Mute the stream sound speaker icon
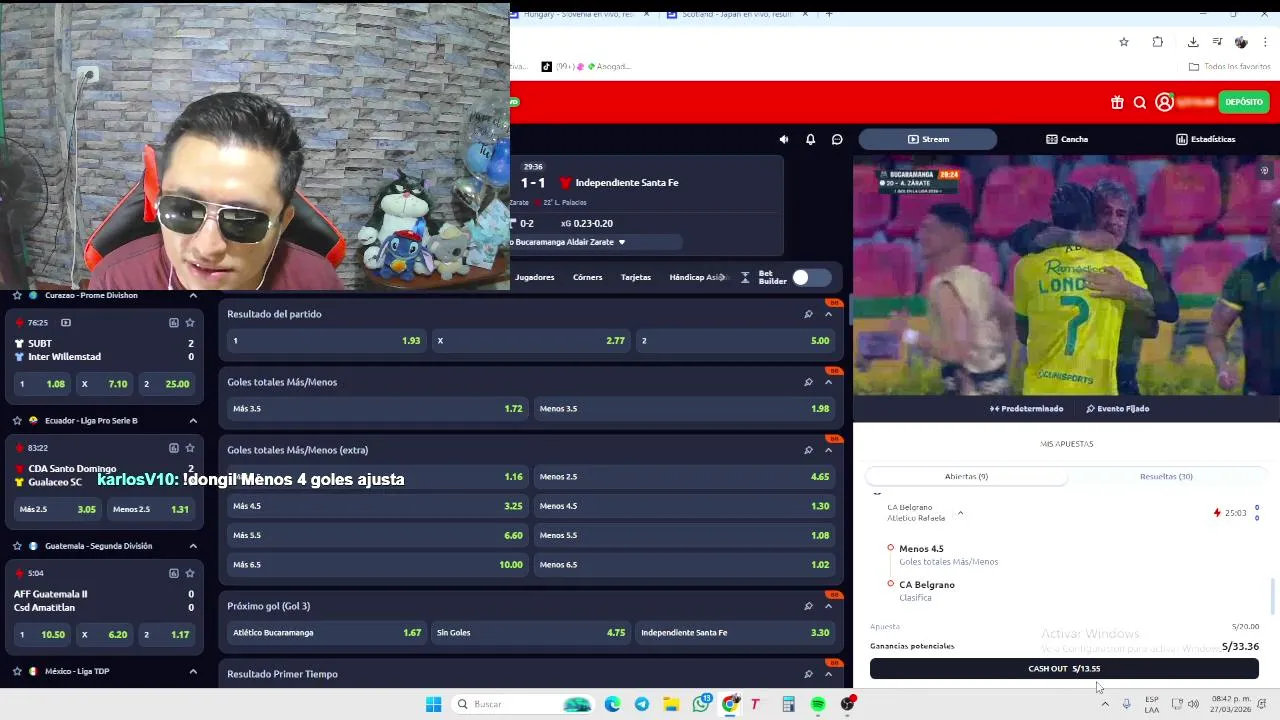Image resolution: width=1280 pixels, height=720 pixels. [x=784, y=139]
